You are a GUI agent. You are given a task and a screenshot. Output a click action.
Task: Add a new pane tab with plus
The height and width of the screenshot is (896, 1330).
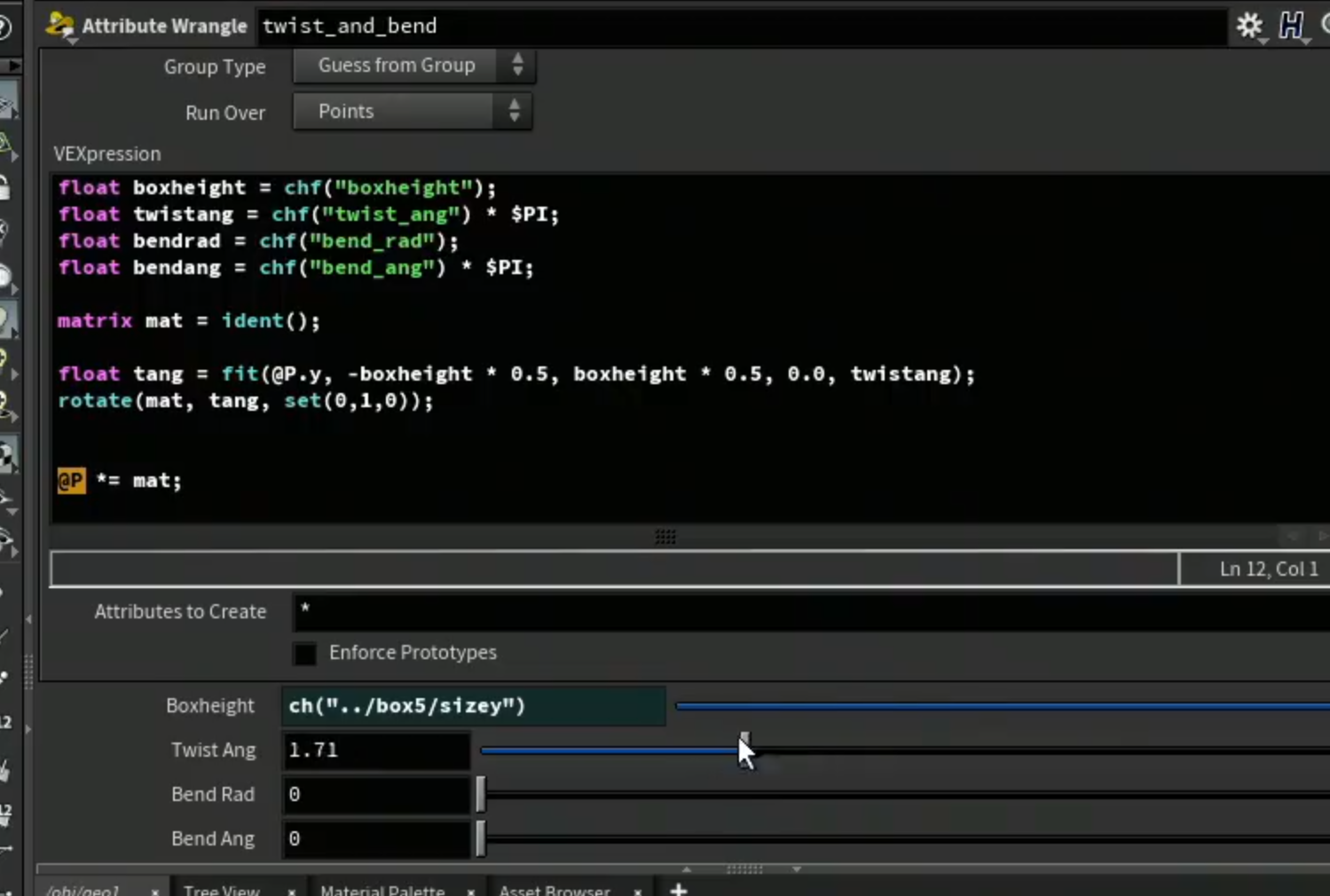pos(679,889)
